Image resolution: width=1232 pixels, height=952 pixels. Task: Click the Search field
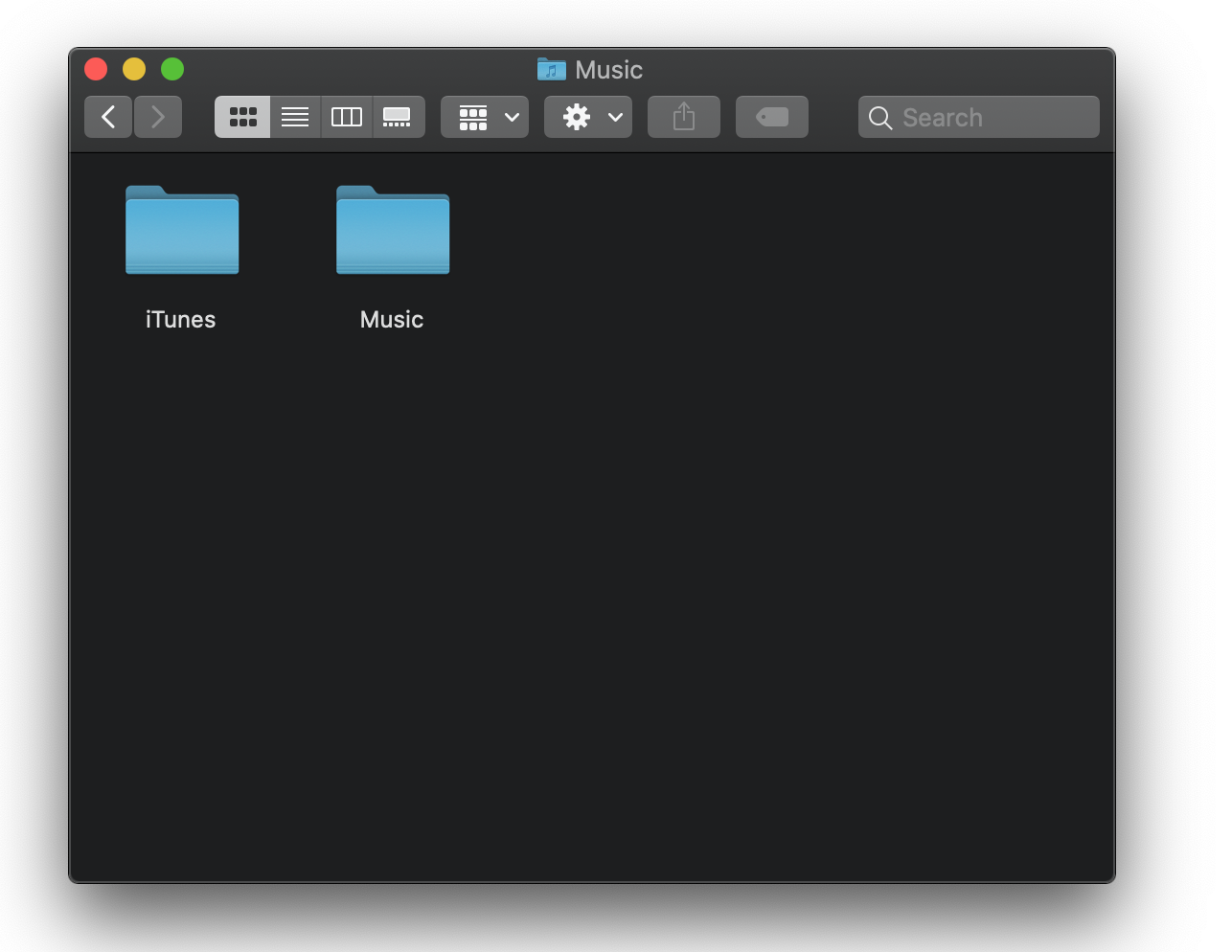(x=979, y=117)
